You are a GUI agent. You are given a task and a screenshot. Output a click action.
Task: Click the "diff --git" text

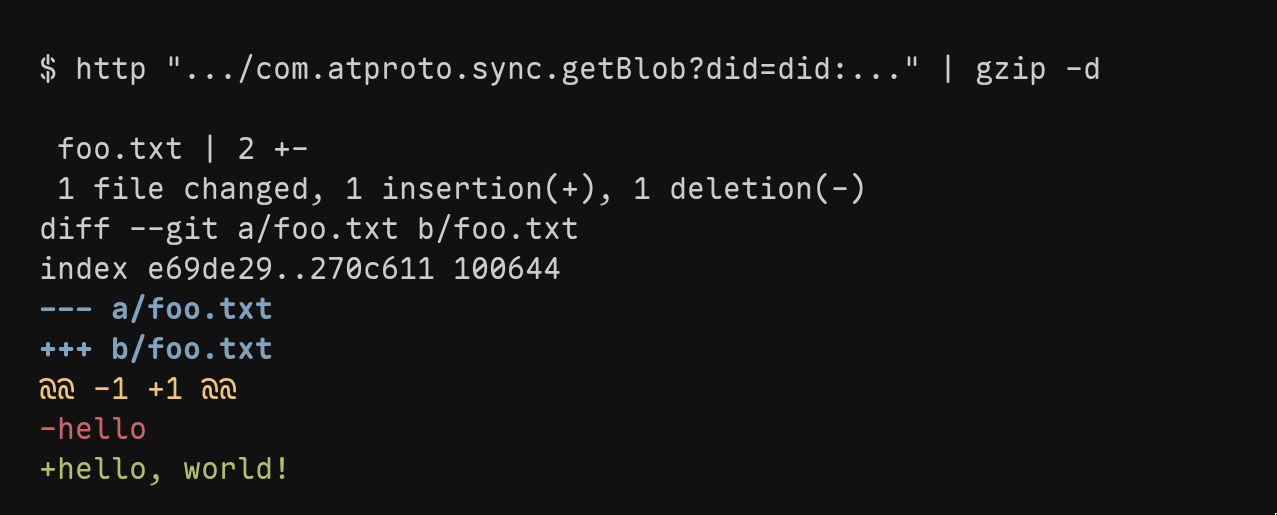[x=129, y=229]
